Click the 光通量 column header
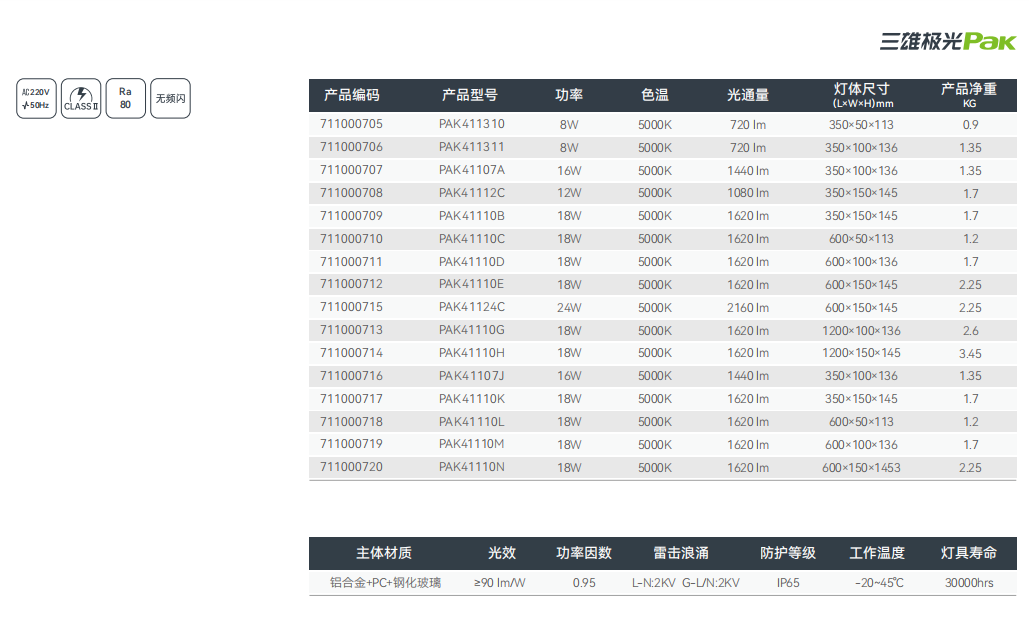The image size is (1029, 626). point(747,96)
